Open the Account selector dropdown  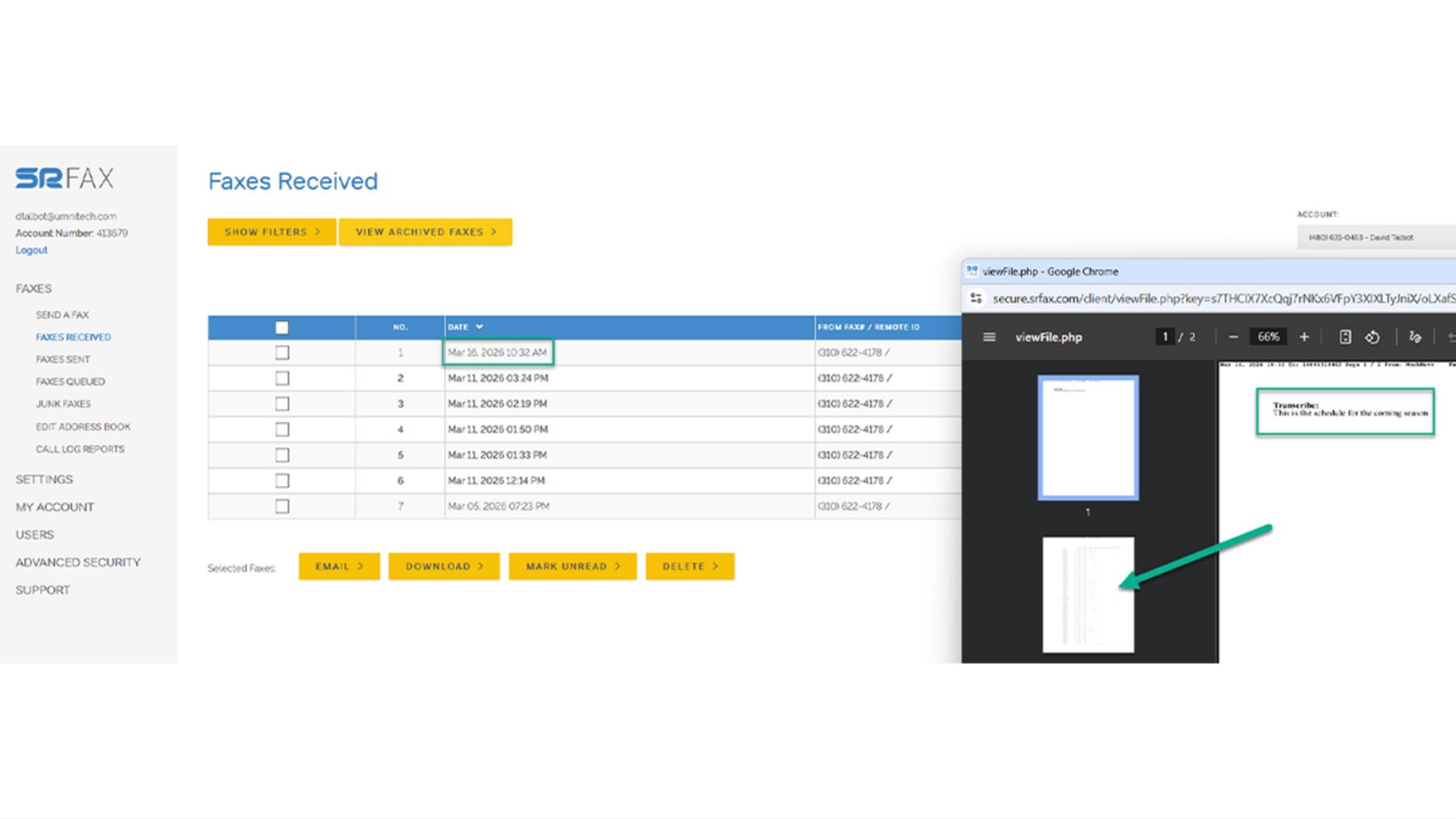(1376, 237)
